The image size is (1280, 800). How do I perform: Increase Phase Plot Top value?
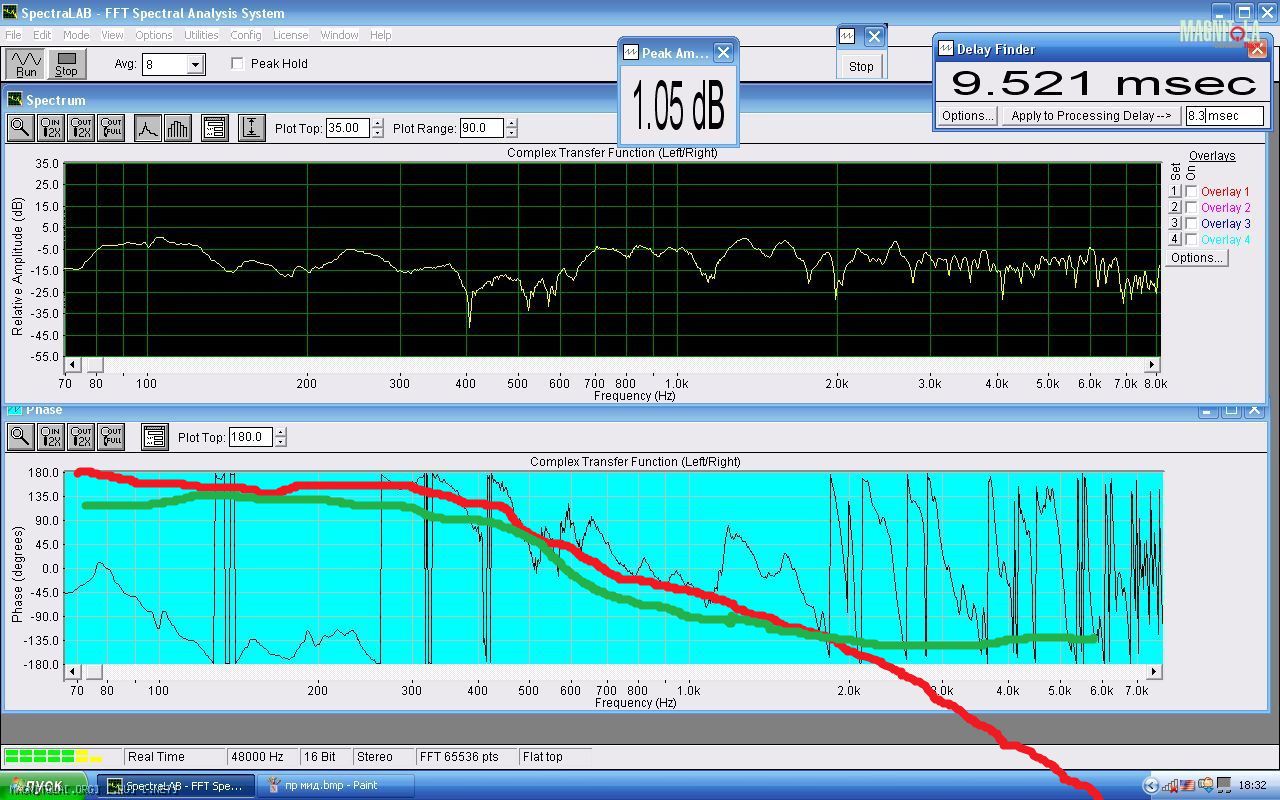pos(280,432)
